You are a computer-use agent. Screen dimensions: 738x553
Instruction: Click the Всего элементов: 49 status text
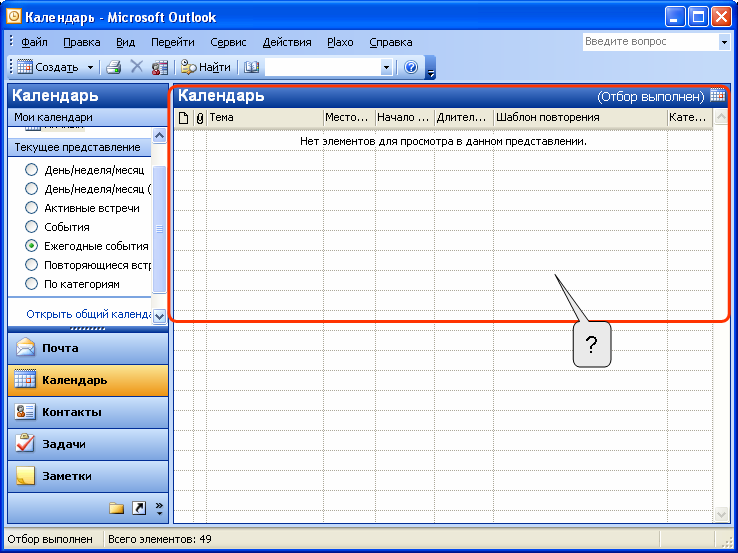(x=160, y=539)
